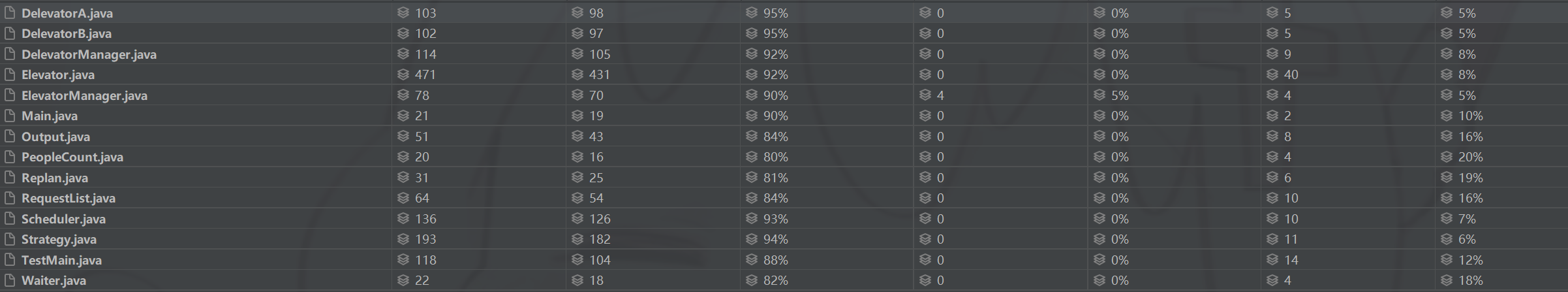Choose the Strategy.java row
The width and height of the screenshot is (1568, 292).
(x=59, y=239)
